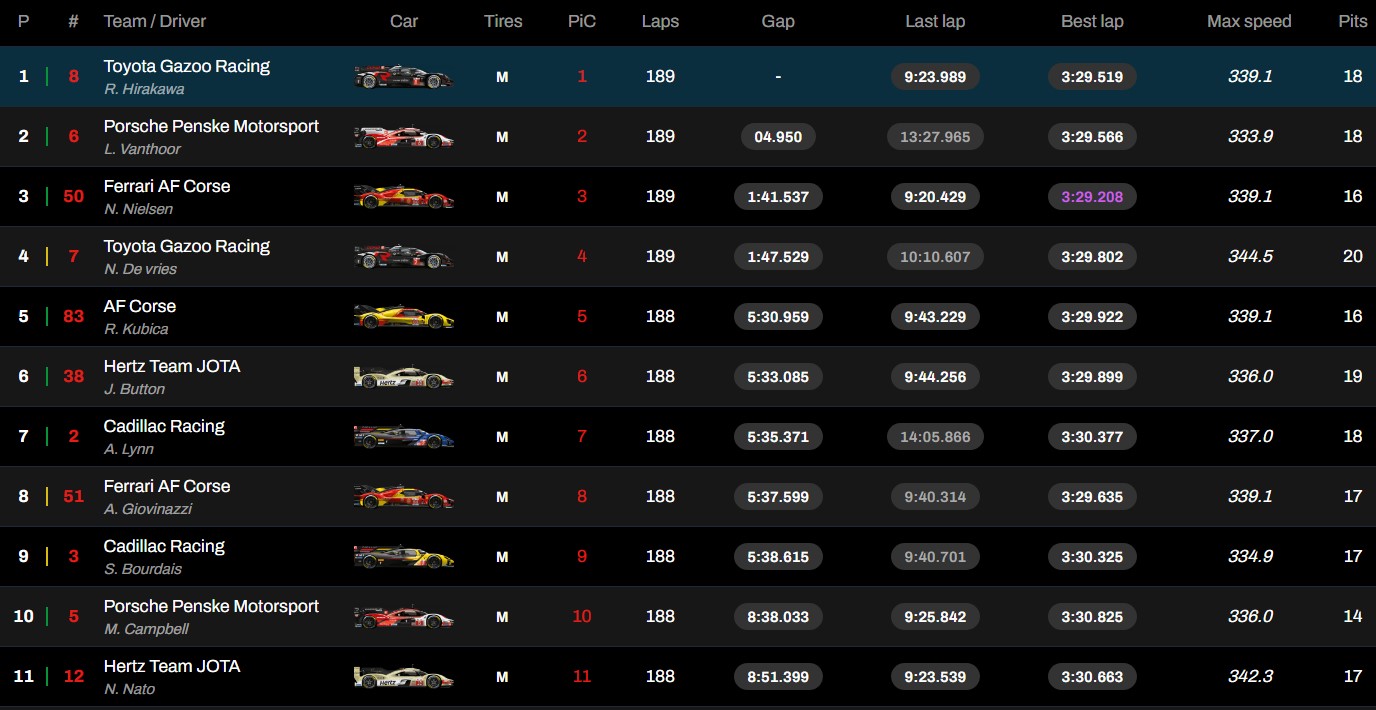Sort by the Max speed column header

[1249, 21]
